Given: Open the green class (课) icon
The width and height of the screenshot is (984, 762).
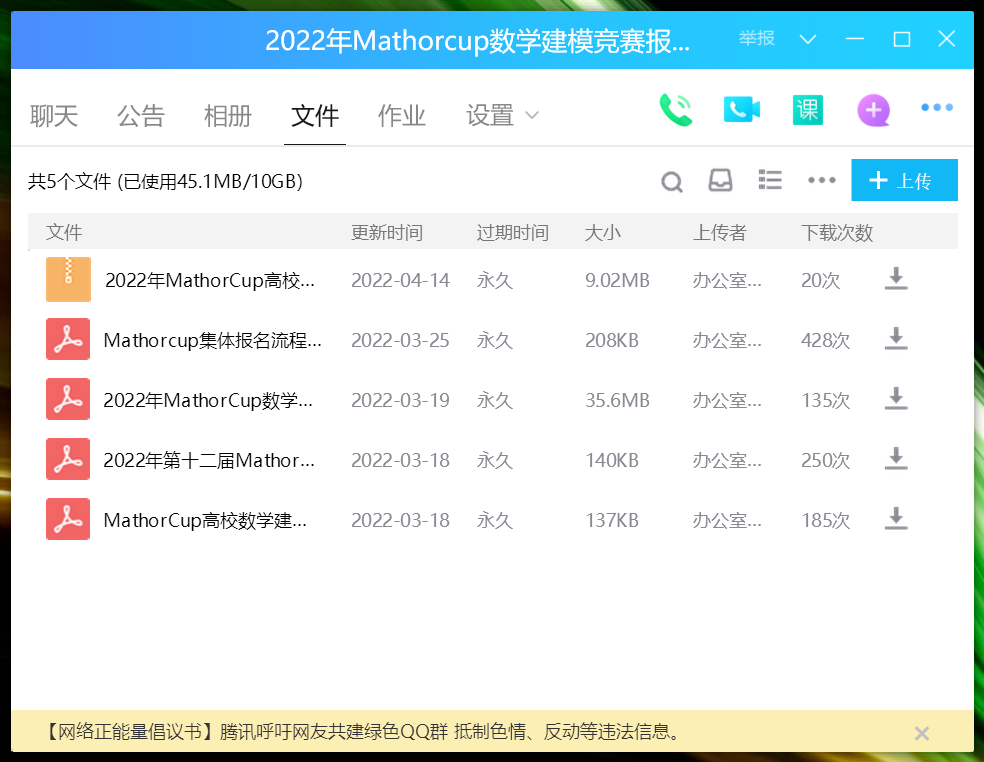Looking at the screenshot, I should pos(807,110).
